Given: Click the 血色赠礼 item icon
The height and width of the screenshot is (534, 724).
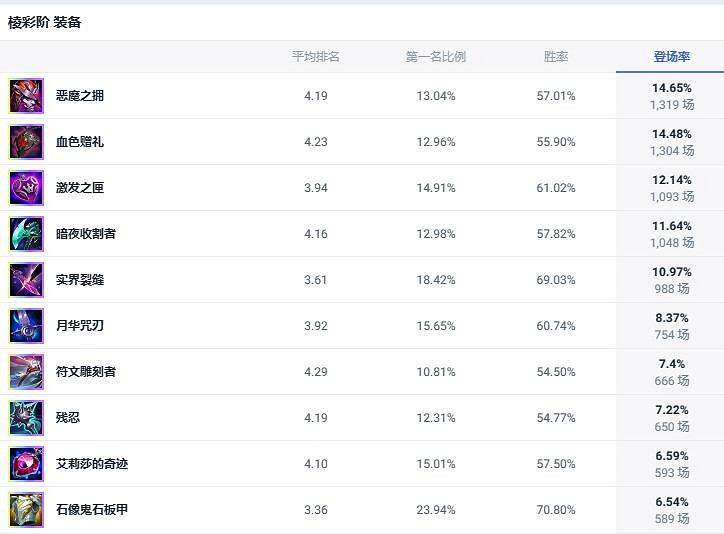Looking at the screenshot, I should (x=26, y=142).
